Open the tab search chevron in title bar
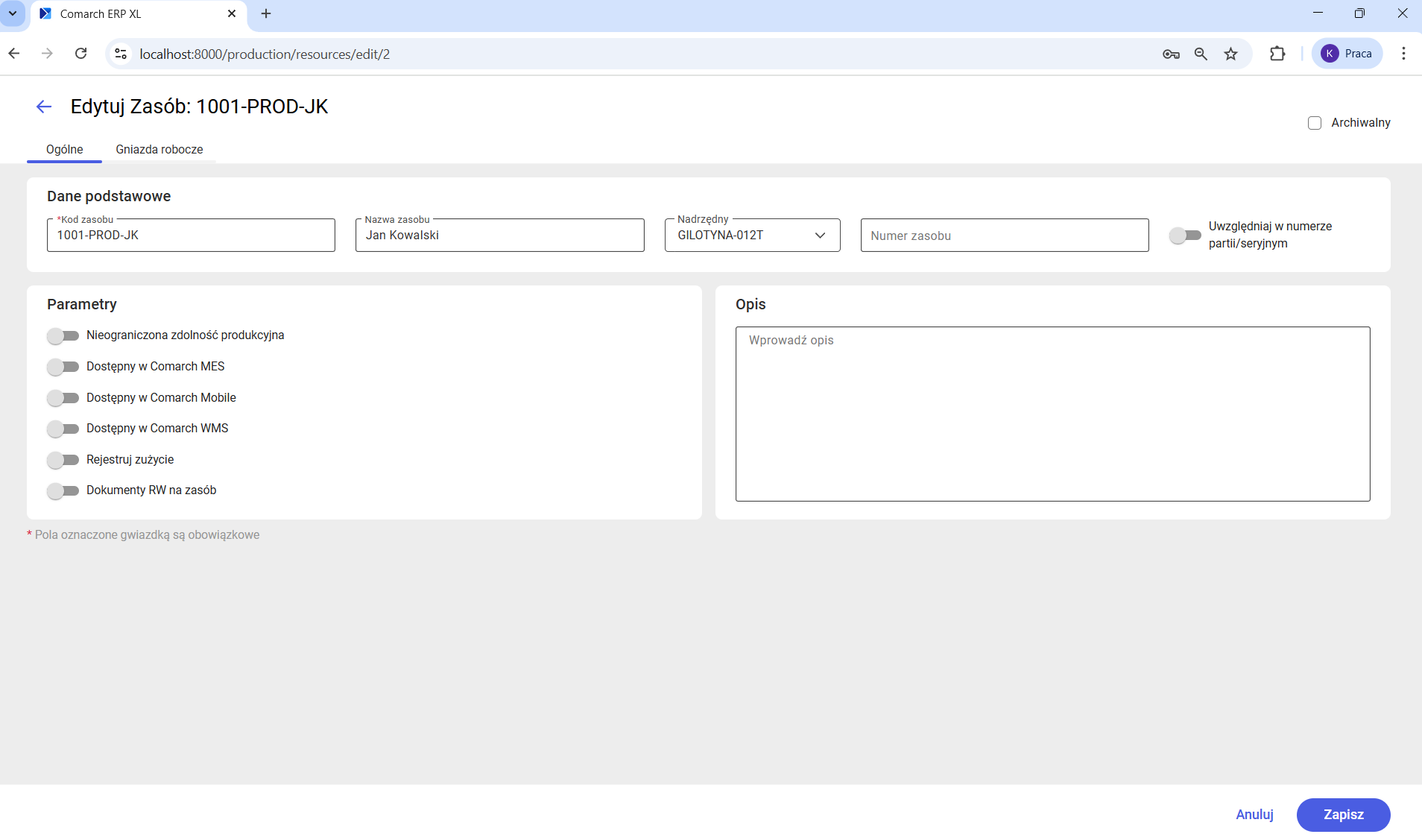 click(x=13, y=13)
